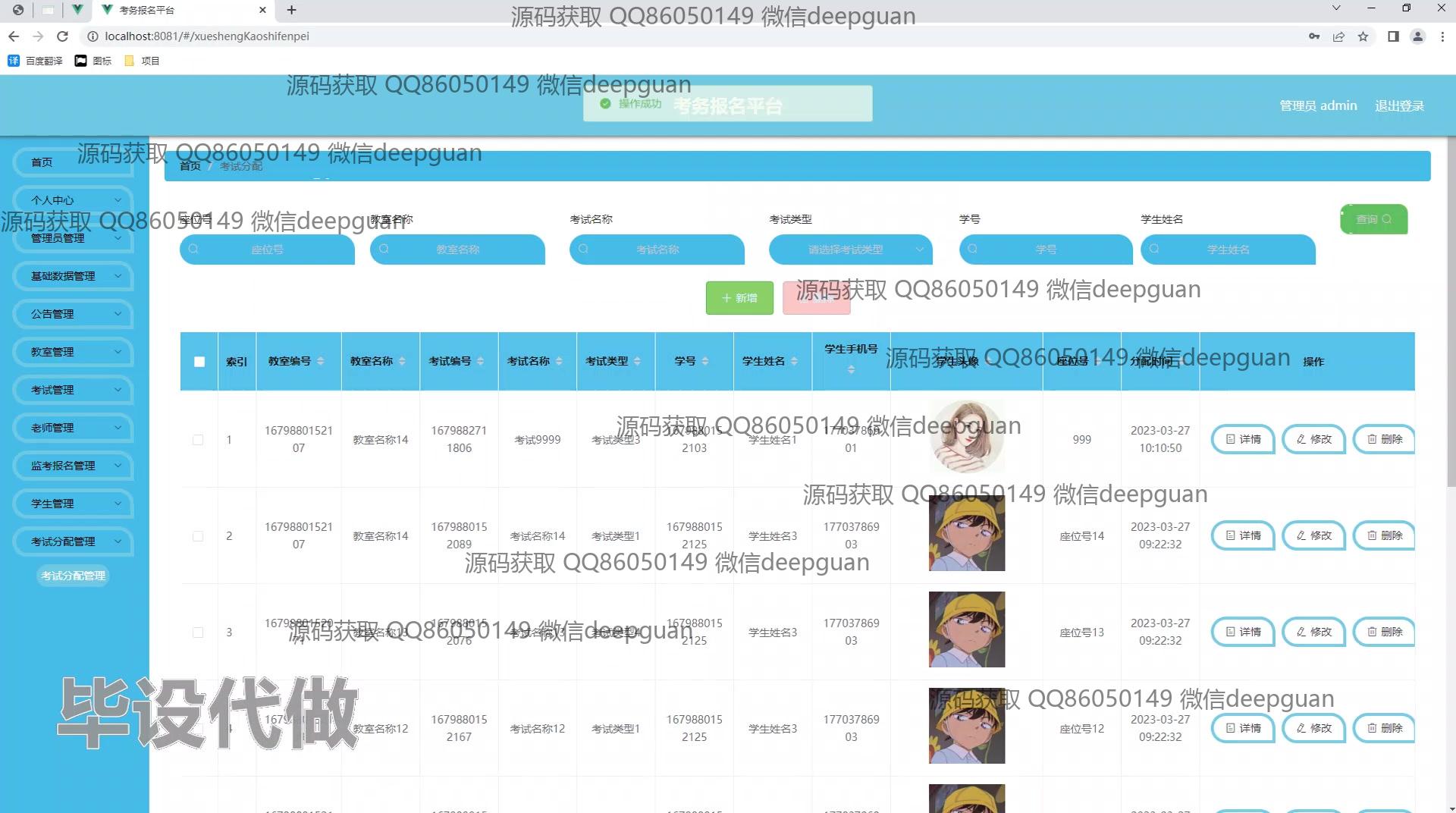Expand the 监考报名管理 menu
The height and width of the screenshot is (813, 1456).
click(72, 466)
